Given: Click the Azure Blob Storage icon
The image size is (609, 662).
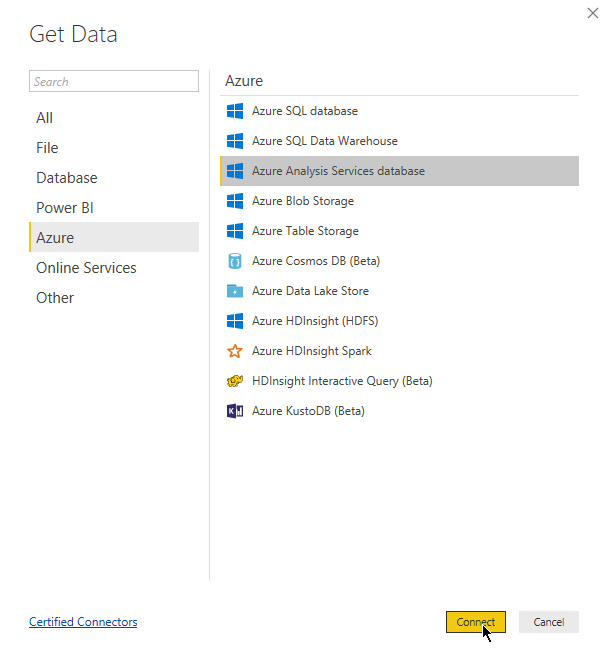Looking at the screenshot, I should 235,201.
